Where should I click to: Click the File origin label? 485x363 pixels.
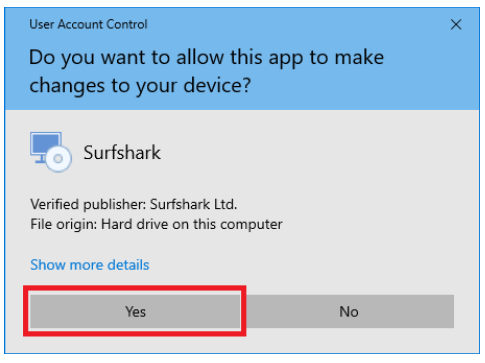click(x=63, y=224)
